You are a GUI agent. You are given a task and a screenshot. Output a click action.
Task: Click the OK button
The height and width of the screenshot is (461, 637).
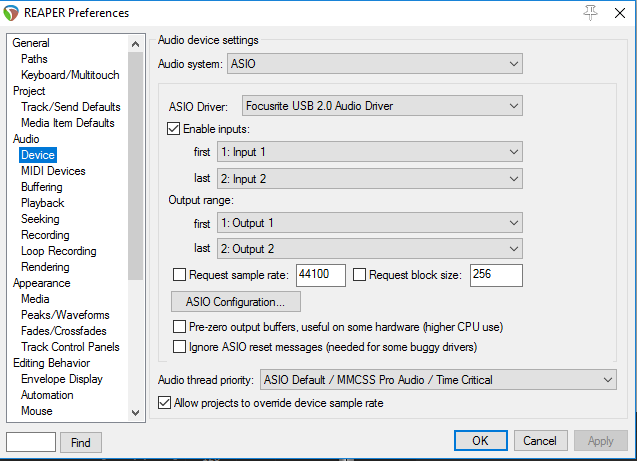coord(481,441)
